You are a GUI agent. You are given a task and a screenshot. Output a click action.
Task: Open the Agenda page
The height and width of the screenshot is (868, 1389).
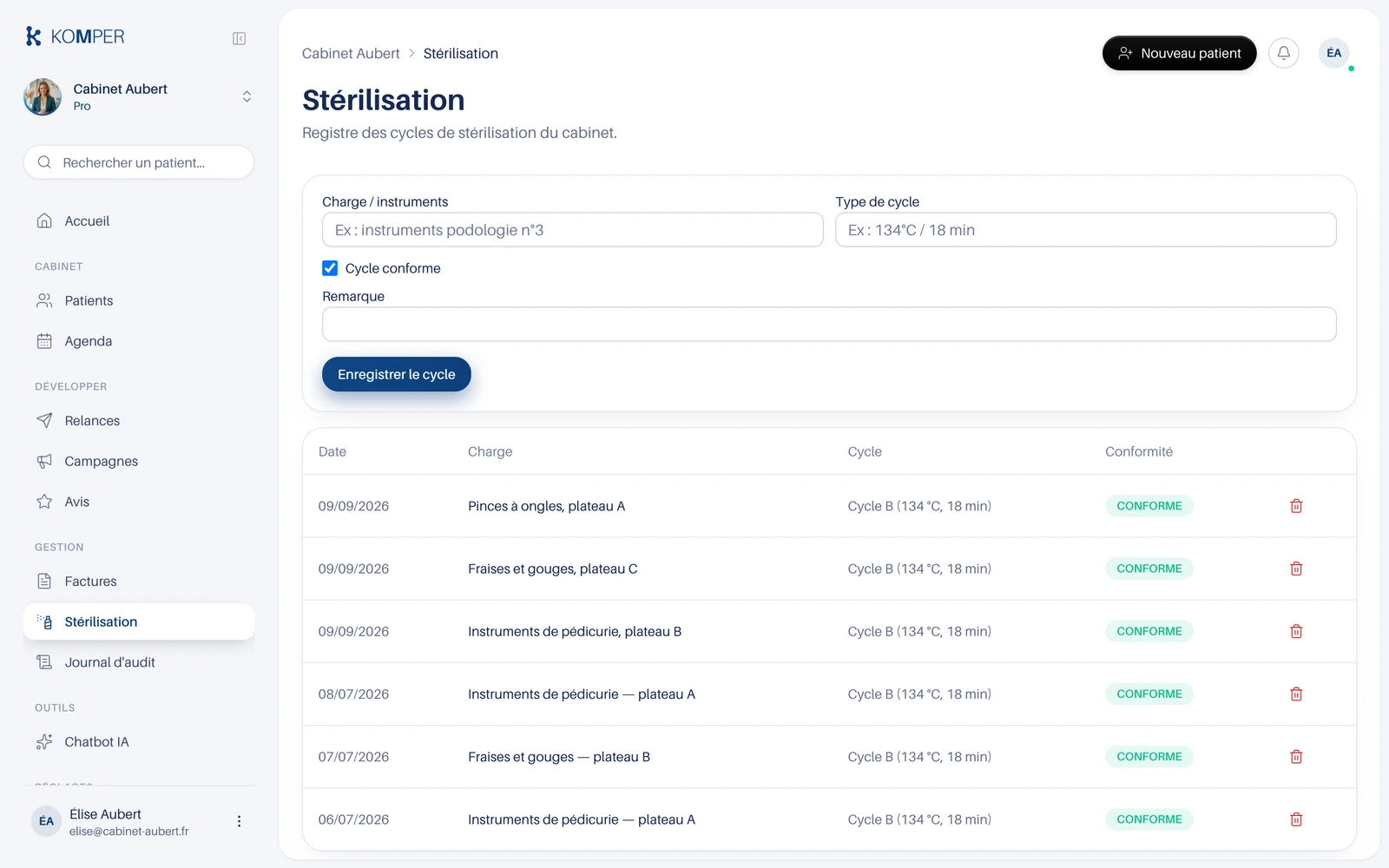139,341
